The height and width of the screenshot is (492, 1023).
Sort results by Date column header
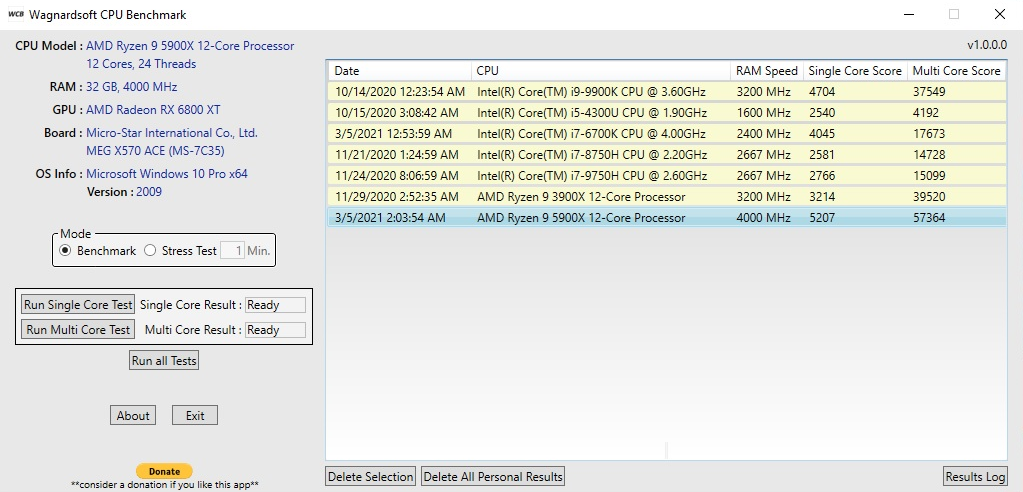(x=400, y=70)
